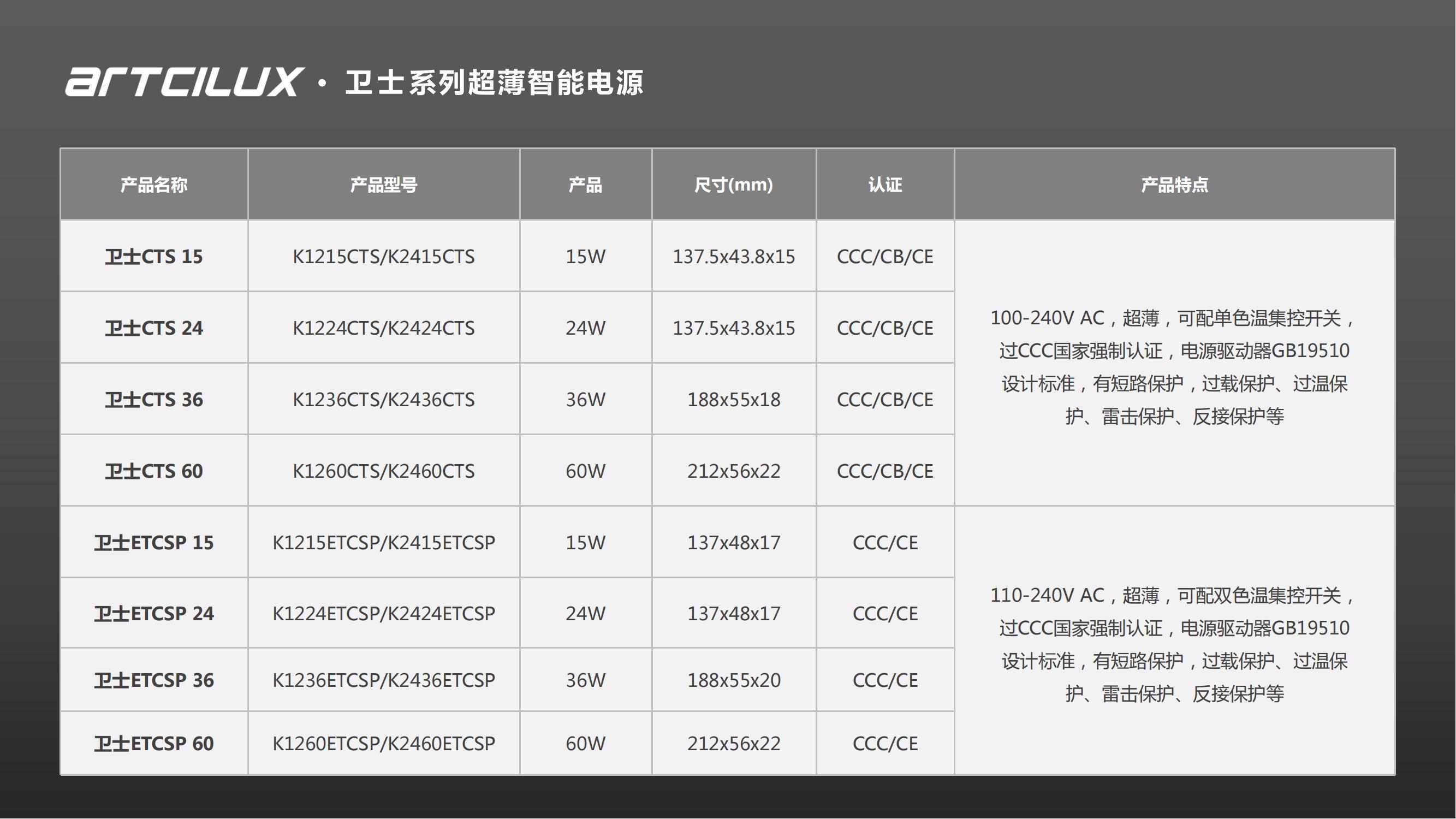Select the 产品名称 column header
Viewport: 1456px width, 819px height.
click(x=154, y=185)
